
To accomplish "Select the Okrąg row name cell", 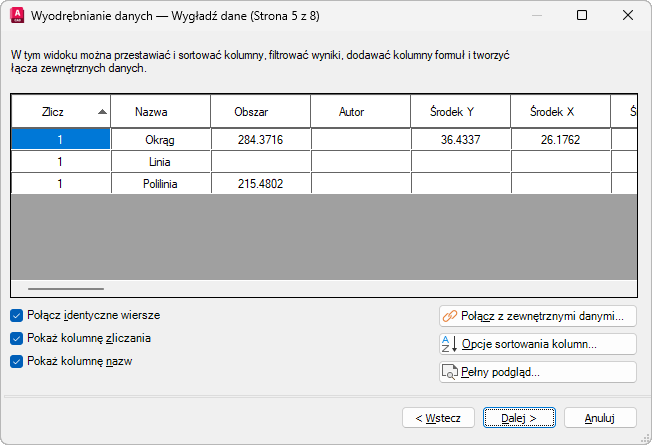I will [160, 140].
